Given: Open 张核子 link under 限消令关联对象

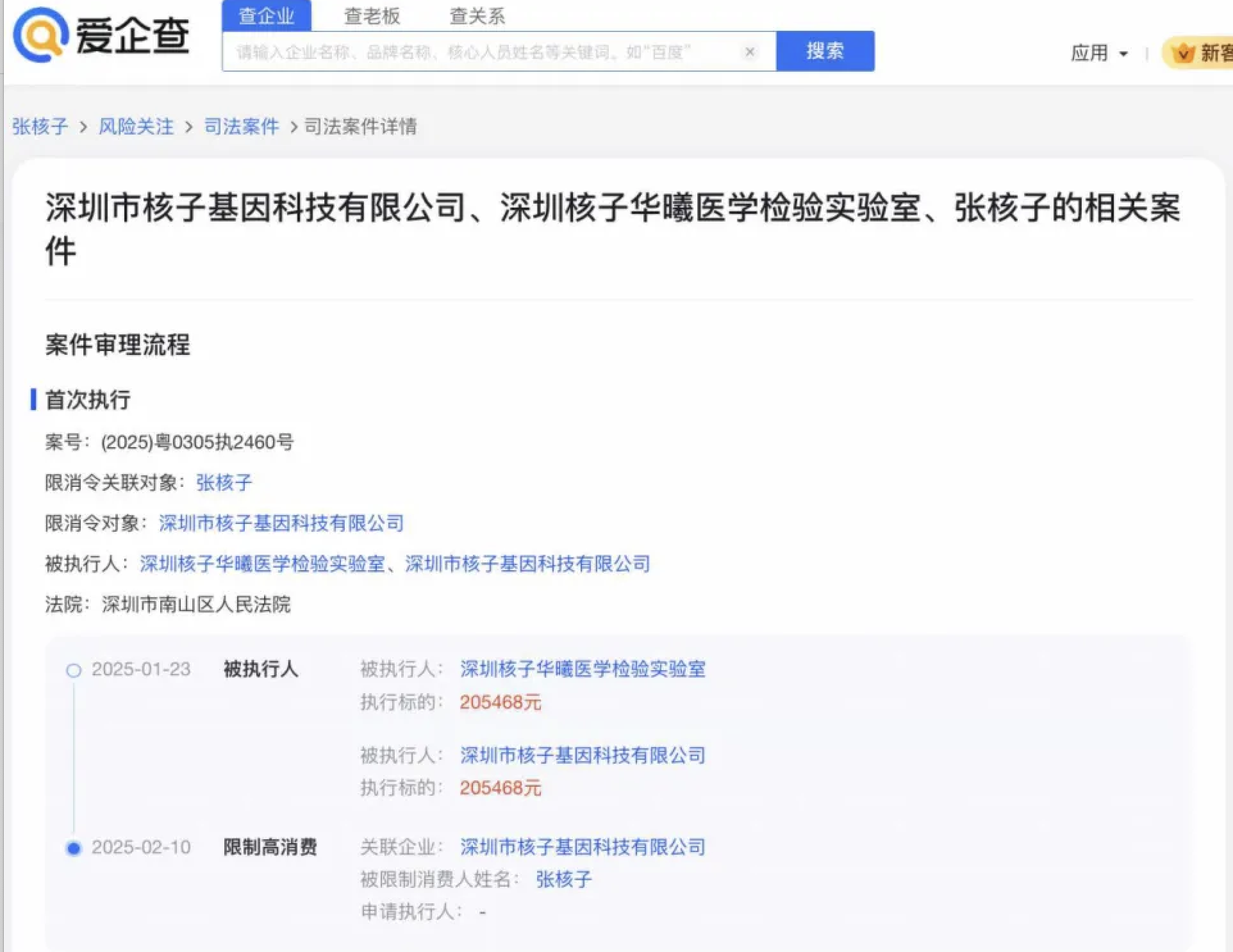Looking at the screenshot, I should point(224,483).
